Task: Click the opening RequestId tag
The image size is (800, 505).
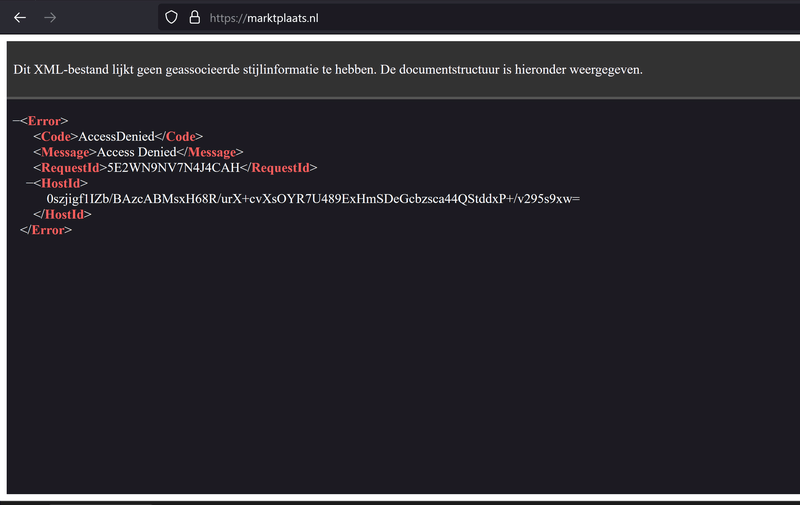Action: (x=70, y=167)
